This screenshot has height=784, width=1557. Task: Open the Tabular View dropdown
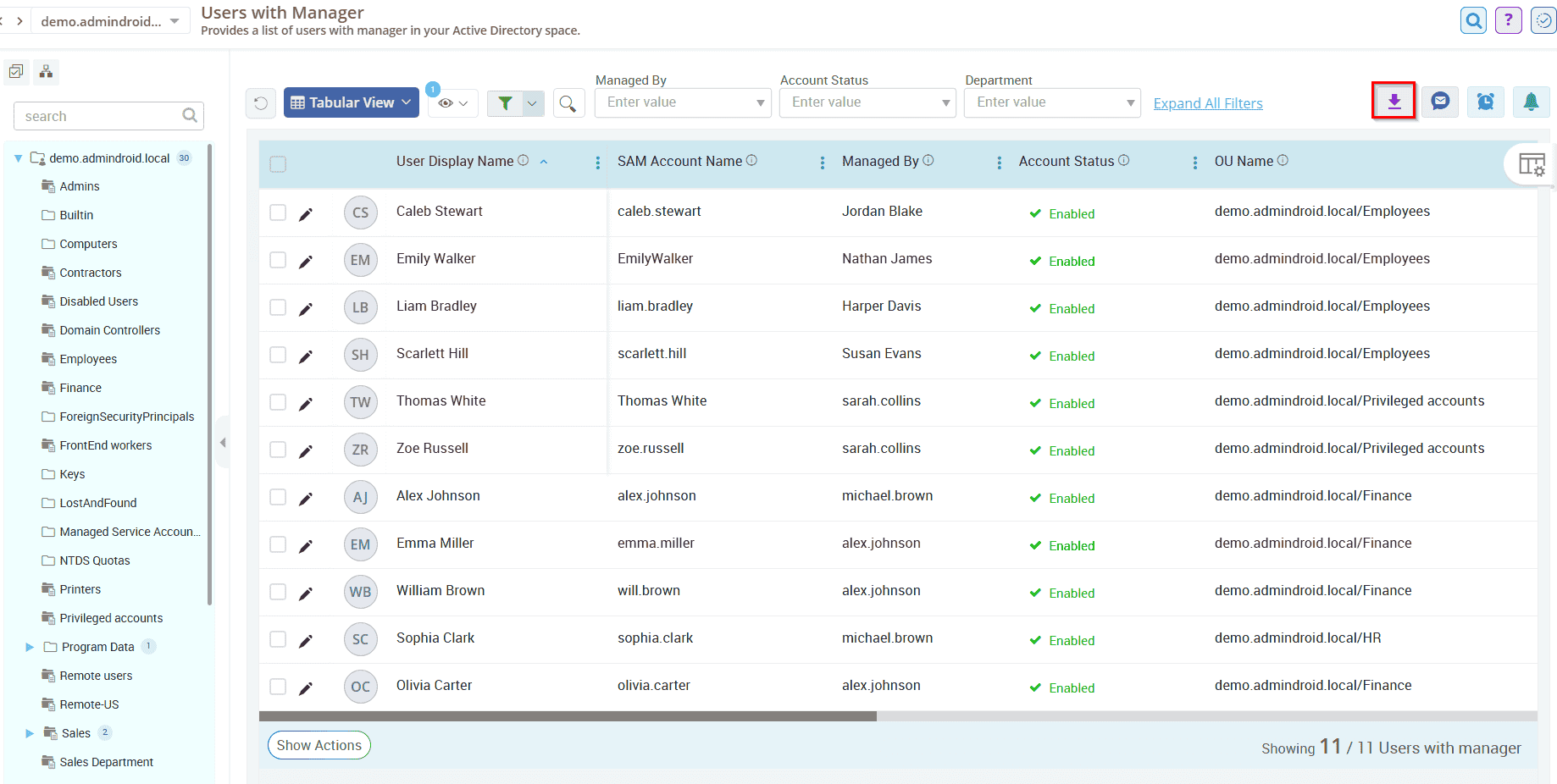[351, 102]
